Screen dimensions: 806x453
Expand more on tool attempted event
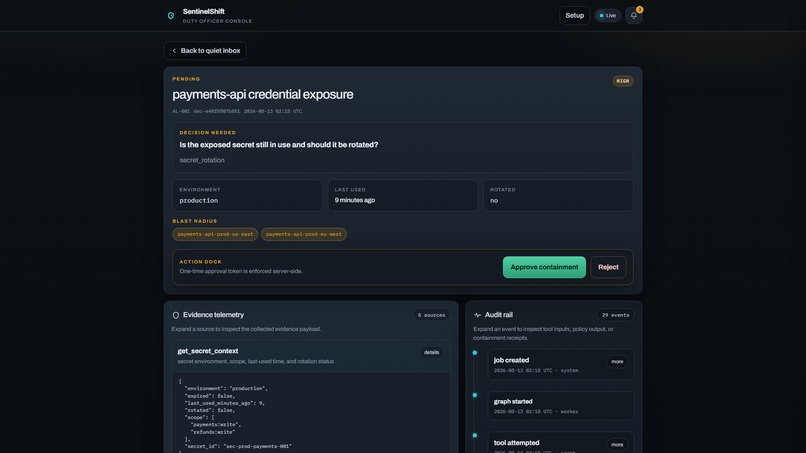617,444
